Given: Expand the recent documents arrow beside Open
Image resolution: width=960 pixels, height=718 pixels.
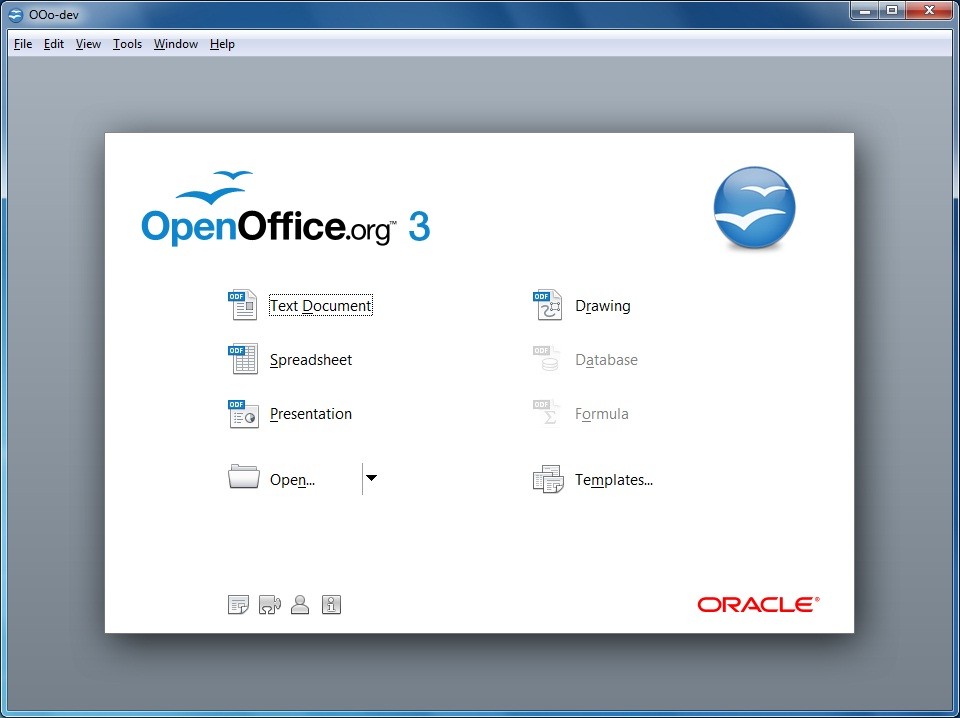Looking at the screenshot, I should pyautogui.click(x=371, y=478).
